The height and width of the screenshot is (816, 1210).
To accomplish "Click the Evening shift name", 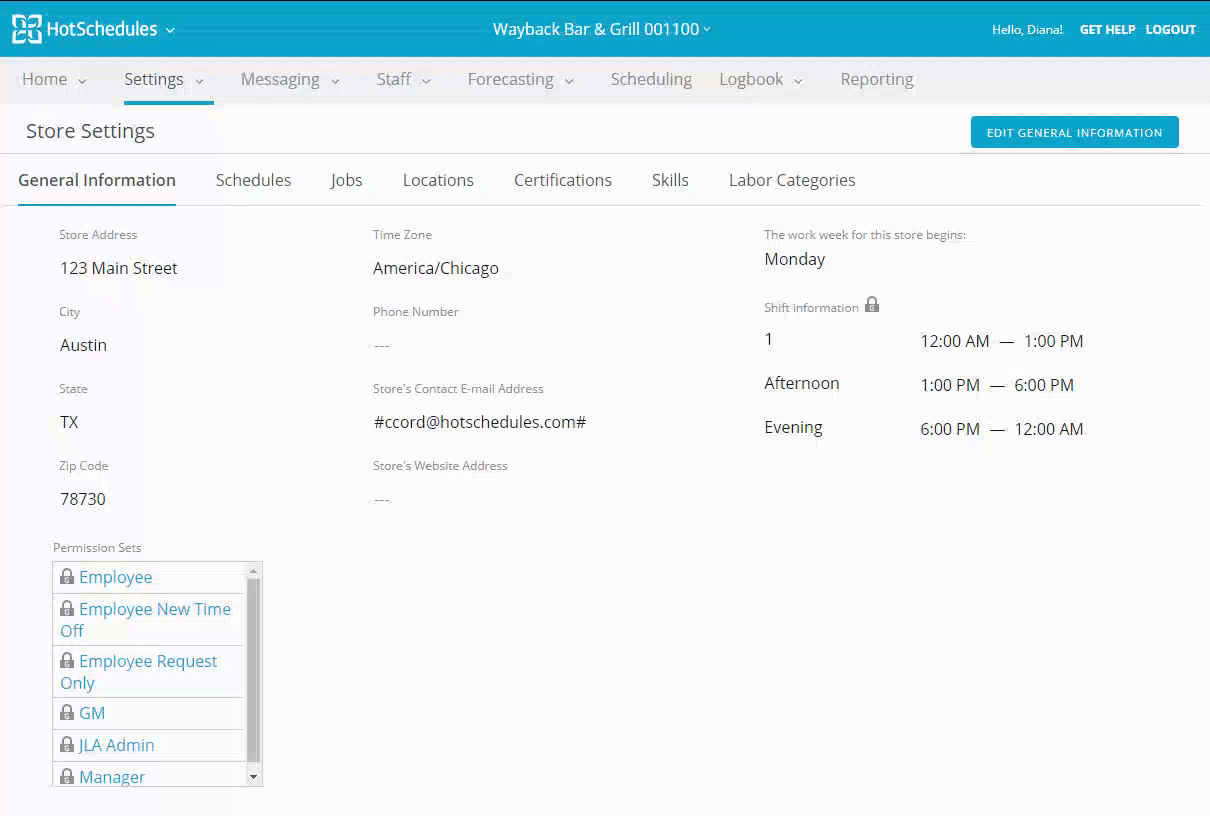I will 793,427.
